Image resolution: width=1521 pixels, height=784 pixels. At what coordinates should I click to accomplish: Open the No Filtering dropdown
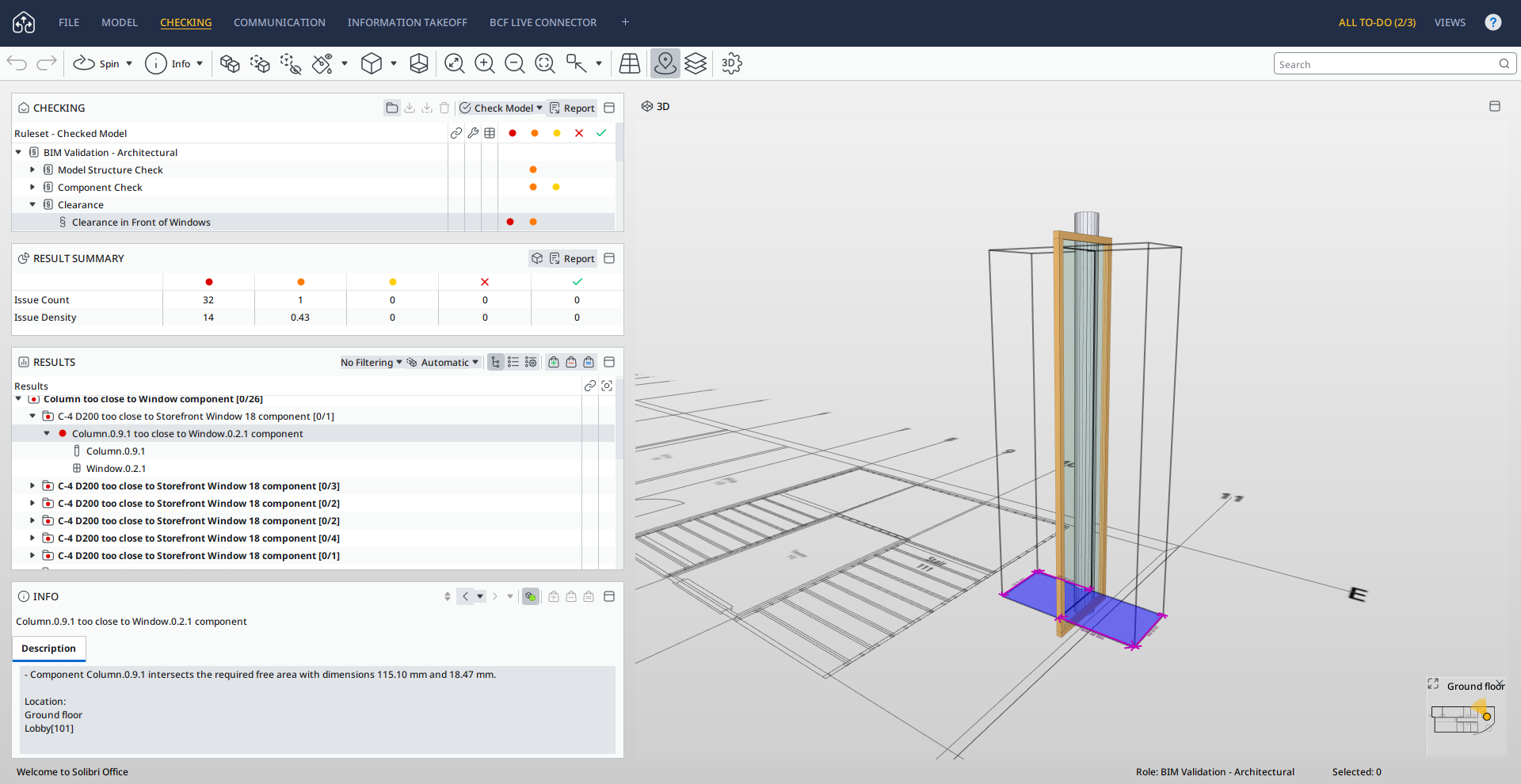point(372,362)
